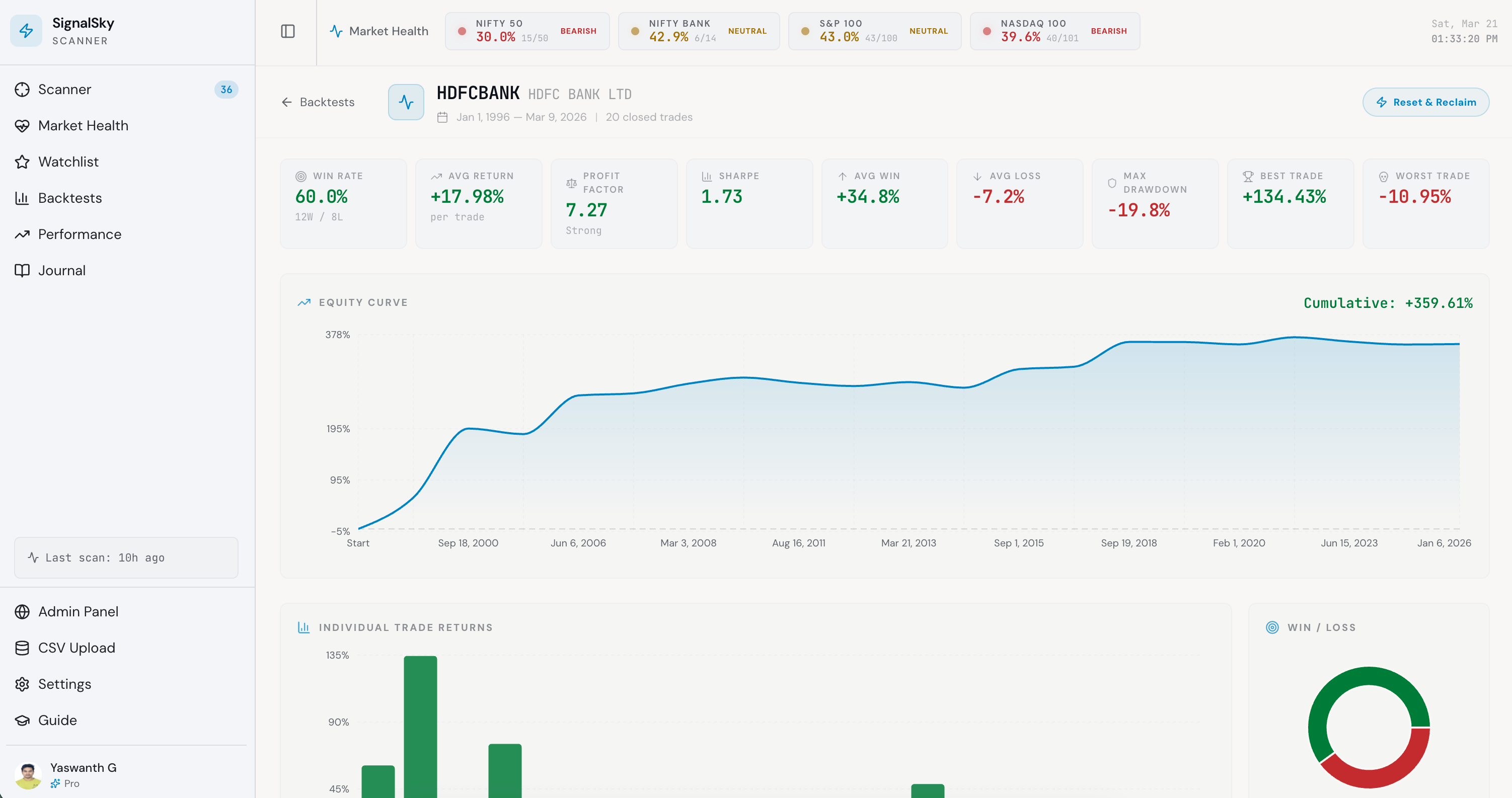Click the Settings gear icon

click(22, 684)
